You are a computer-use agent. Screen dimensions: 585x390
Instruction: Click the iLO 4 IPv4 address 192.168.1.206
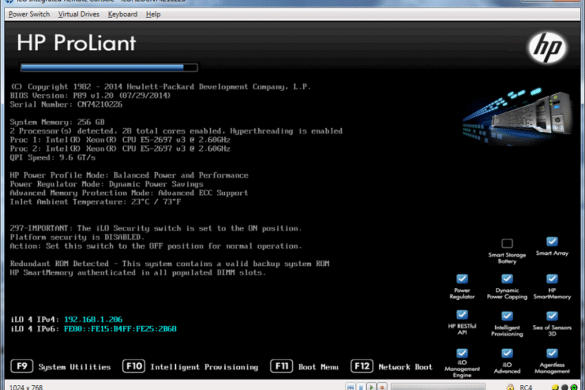point(93,319)
